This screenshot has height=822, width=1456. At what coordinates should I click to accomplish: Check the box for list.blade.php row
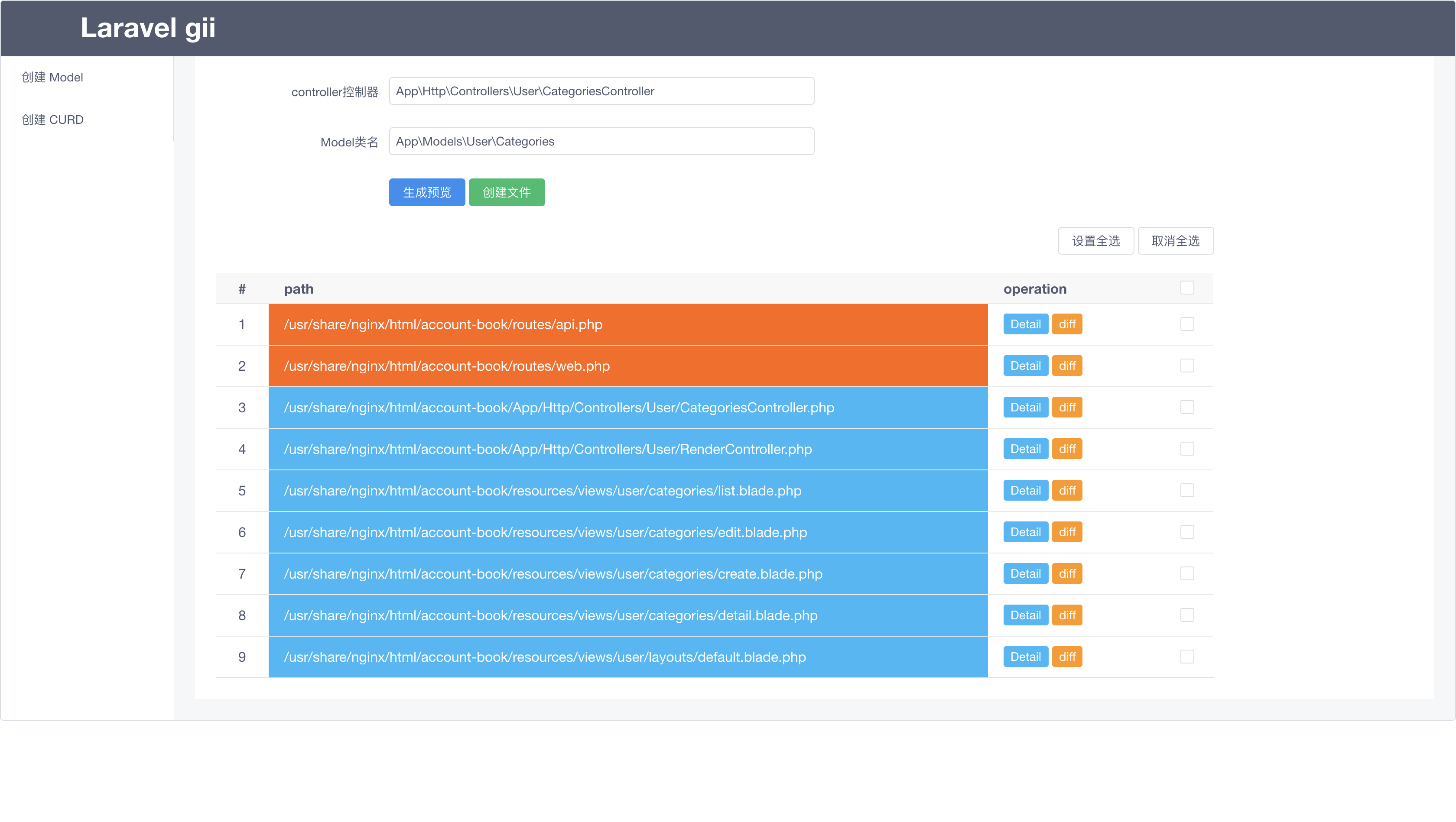point(1187,490)
